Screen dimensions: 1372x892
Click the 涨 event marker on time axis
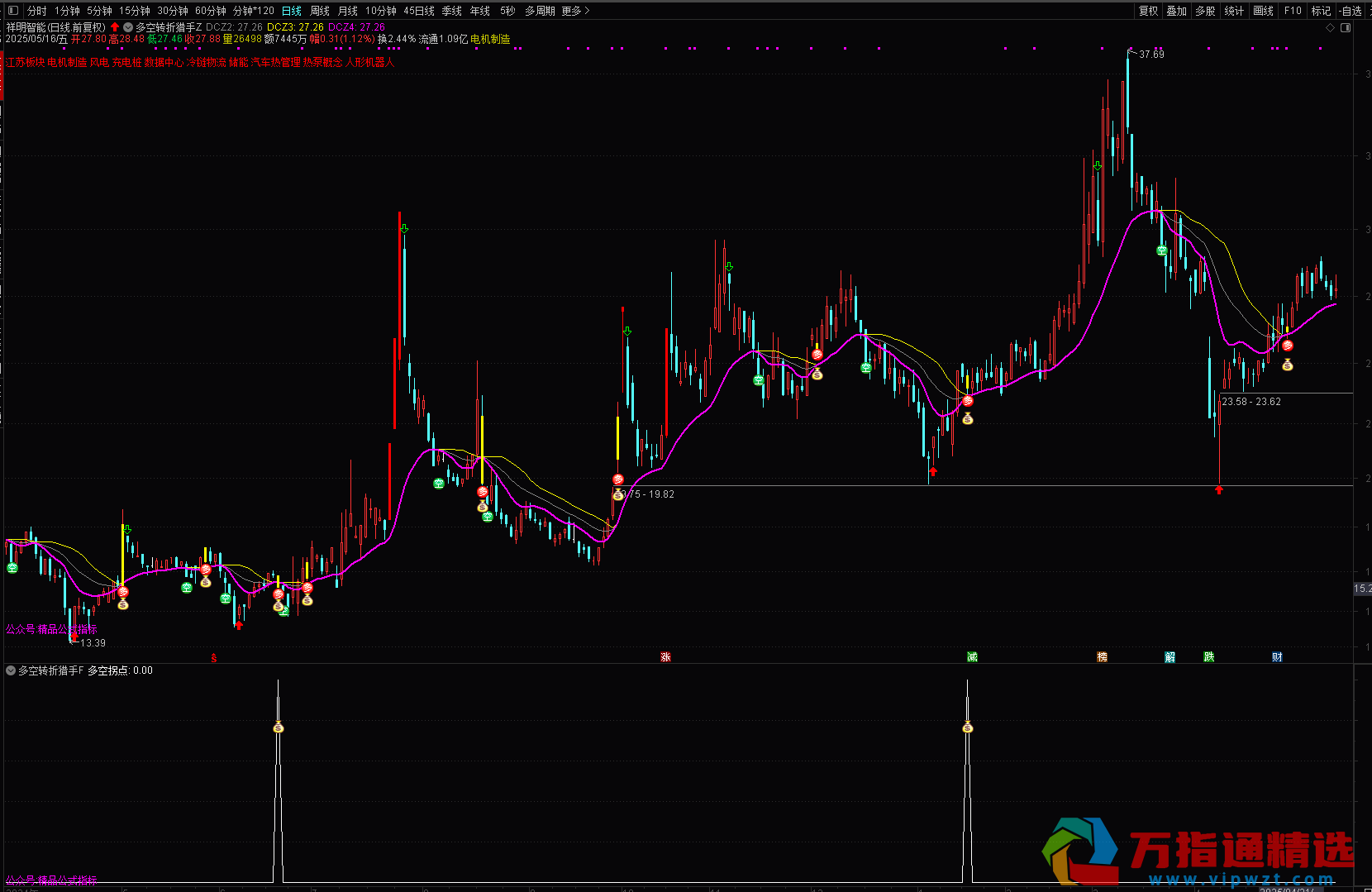pyautogui.click(x=666, y=657)
